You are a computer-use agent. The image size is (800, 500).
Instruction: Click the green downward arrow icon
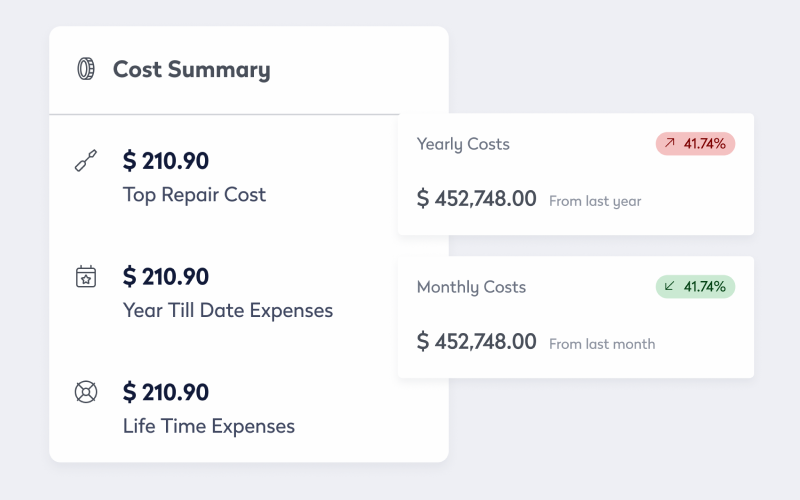click(x=669, y=286)
